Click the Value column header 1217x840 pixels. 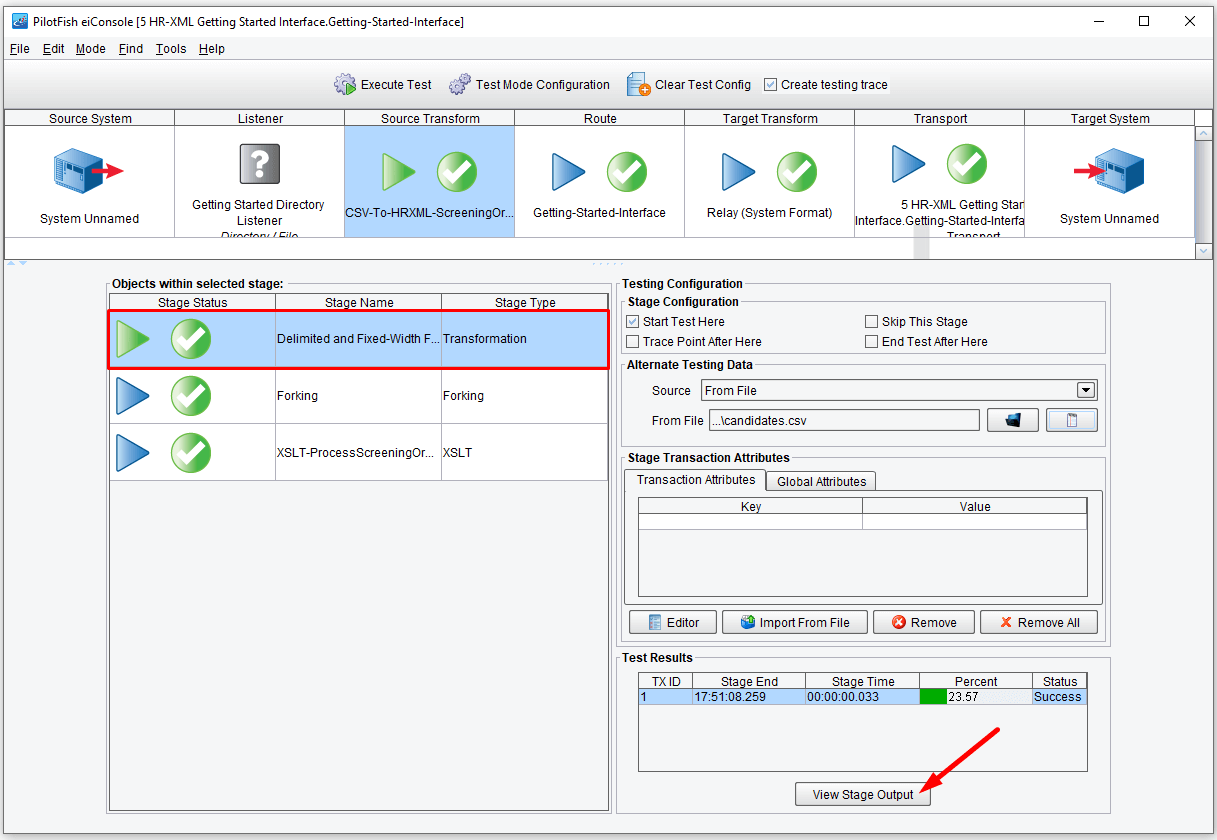(975, 506)
